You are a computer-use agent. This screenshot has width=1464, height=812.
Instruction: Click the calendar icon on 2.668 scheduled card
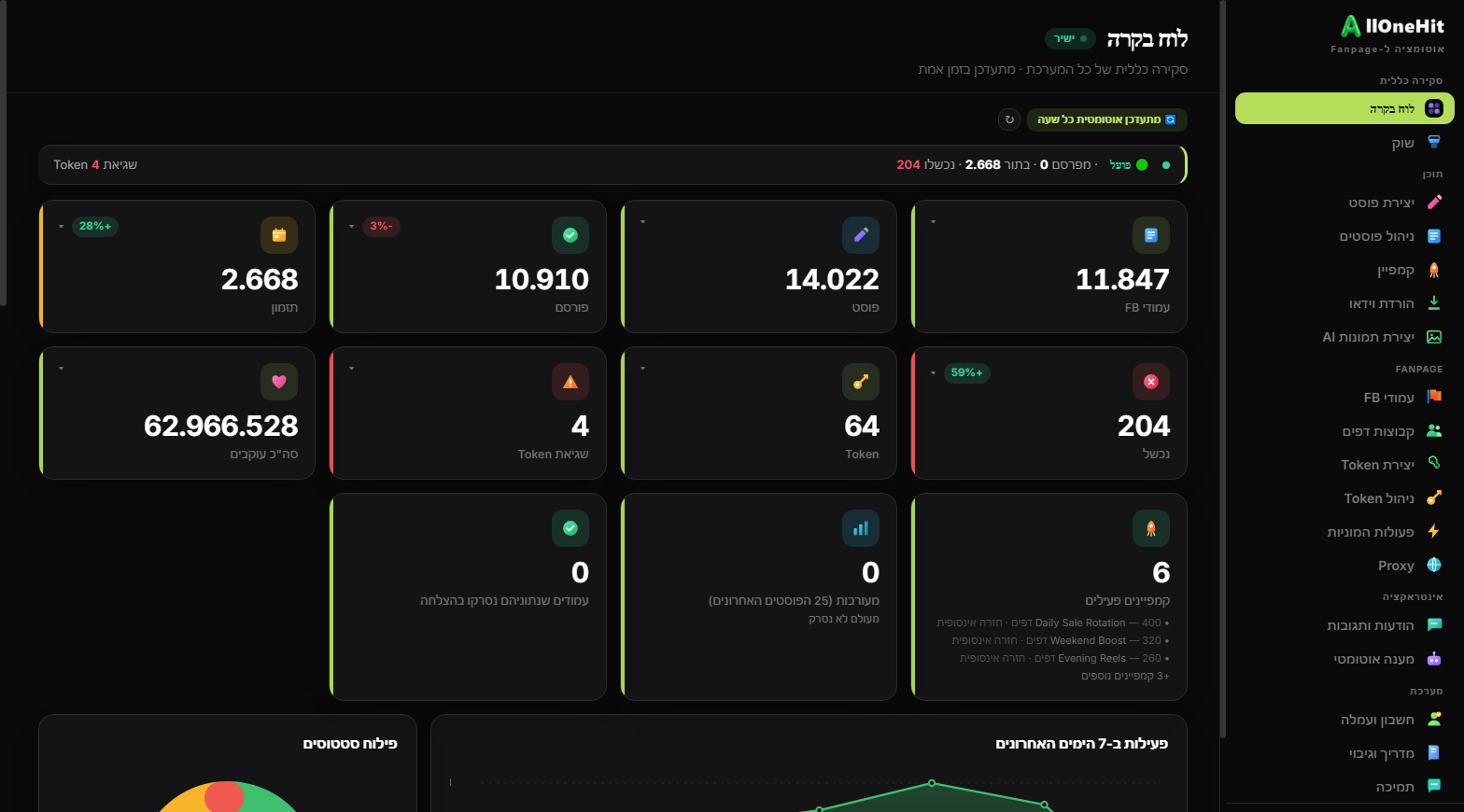pyautogui.click(x=278, y=235)
